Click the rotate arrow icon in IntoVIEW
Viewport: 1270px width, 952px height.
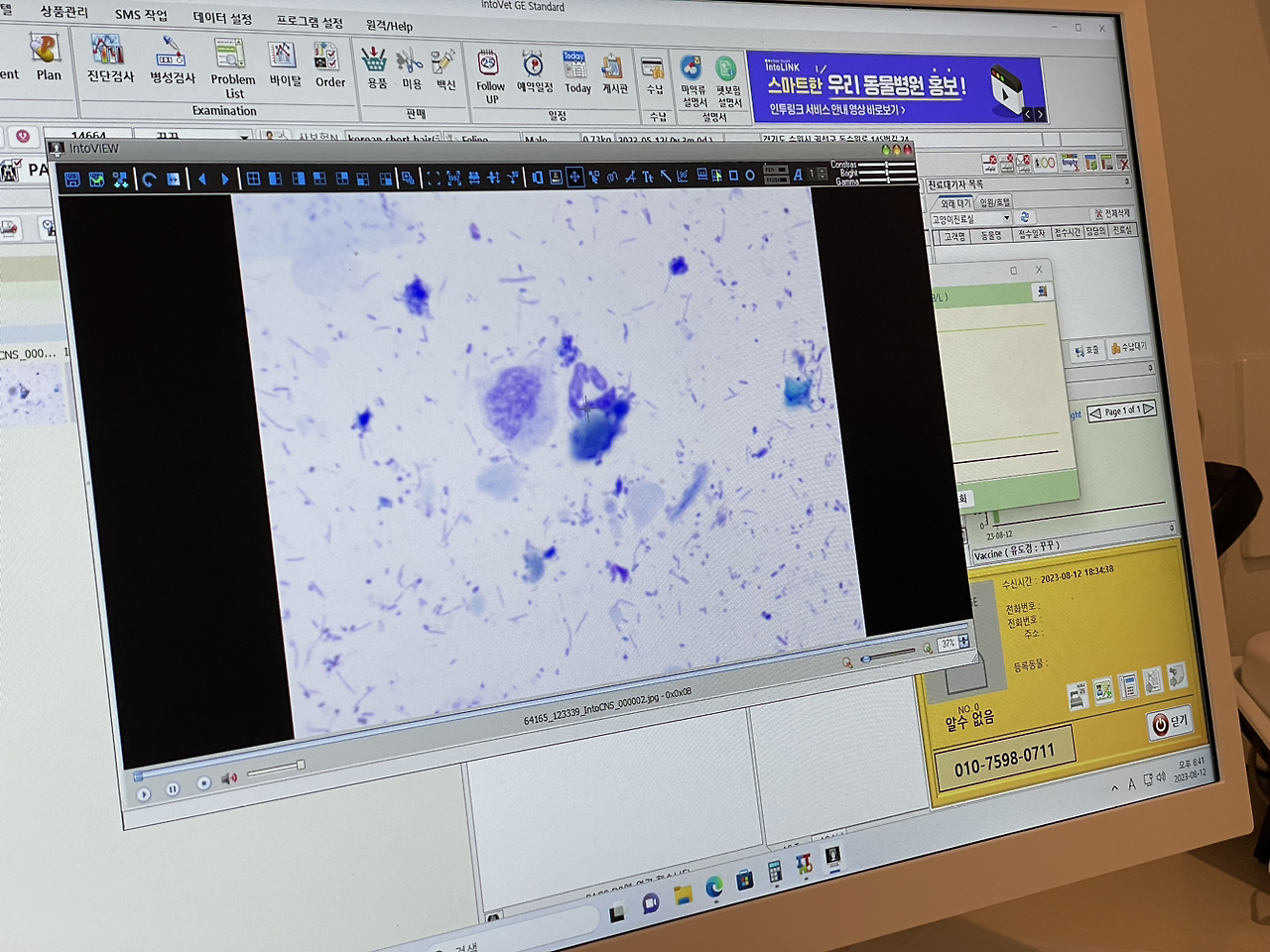coord(149,179)
